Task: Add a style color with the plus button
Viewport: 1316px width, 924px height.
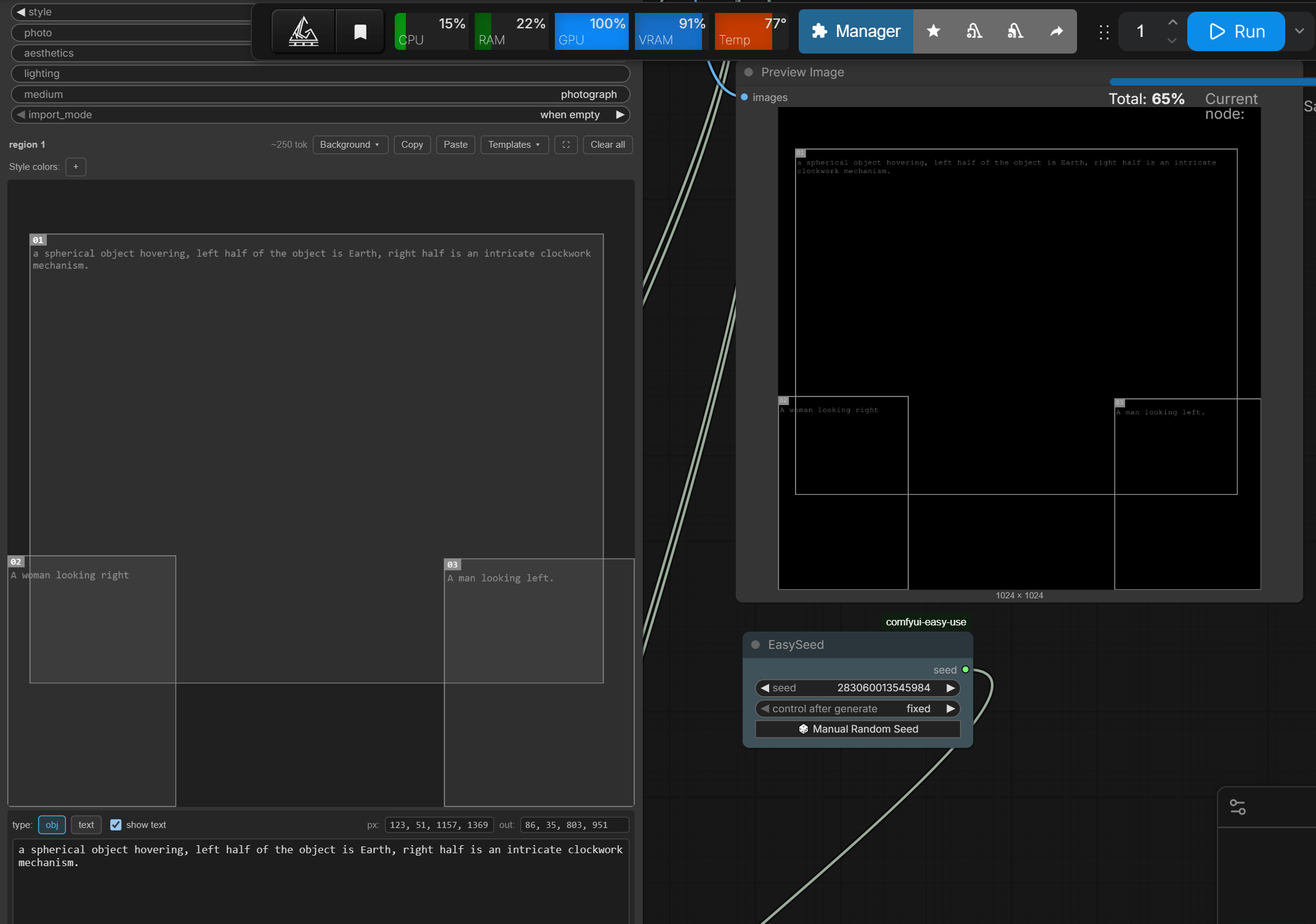Action: pos(76,167)
